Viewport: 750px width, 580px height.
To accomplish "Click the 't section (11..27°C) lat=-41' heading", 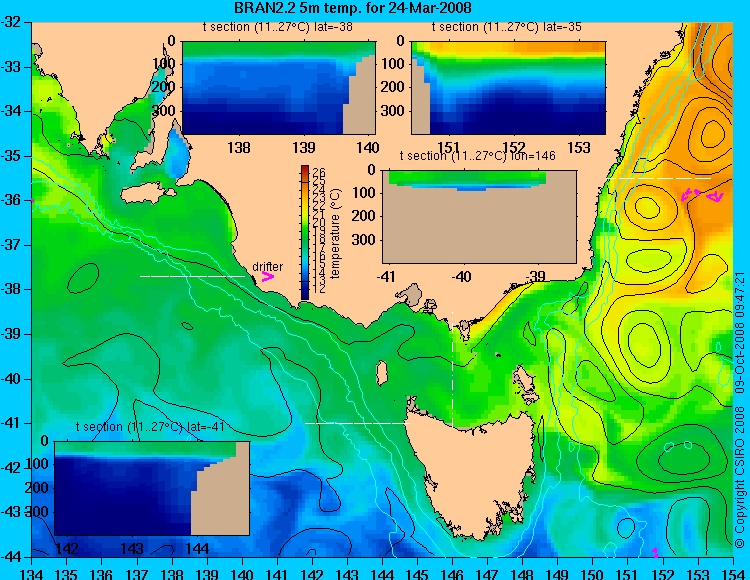I will coord(150,427).
